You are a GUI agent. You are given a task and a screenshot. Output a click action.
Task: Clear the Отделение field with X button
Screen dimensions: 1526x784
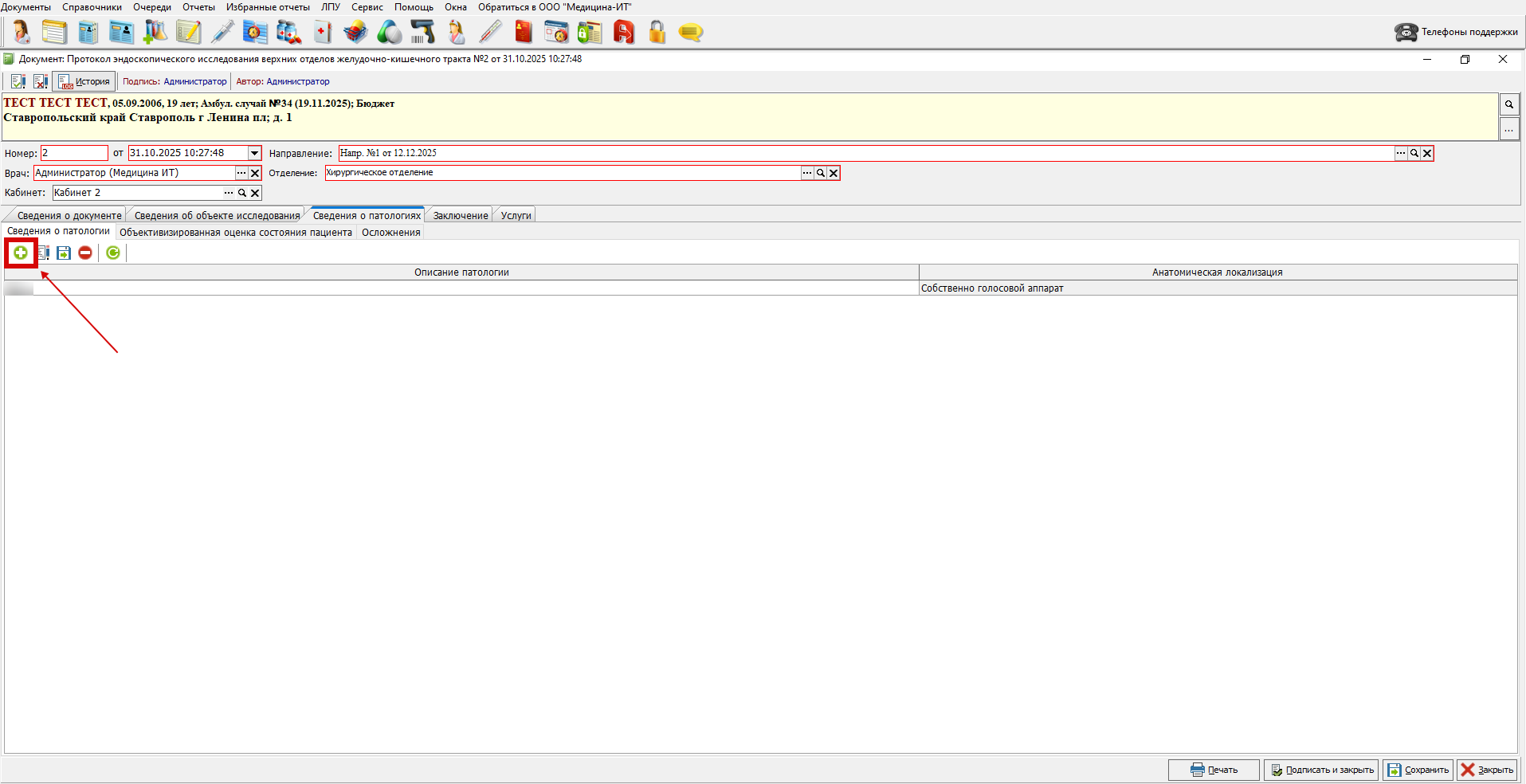click(834, 173)
